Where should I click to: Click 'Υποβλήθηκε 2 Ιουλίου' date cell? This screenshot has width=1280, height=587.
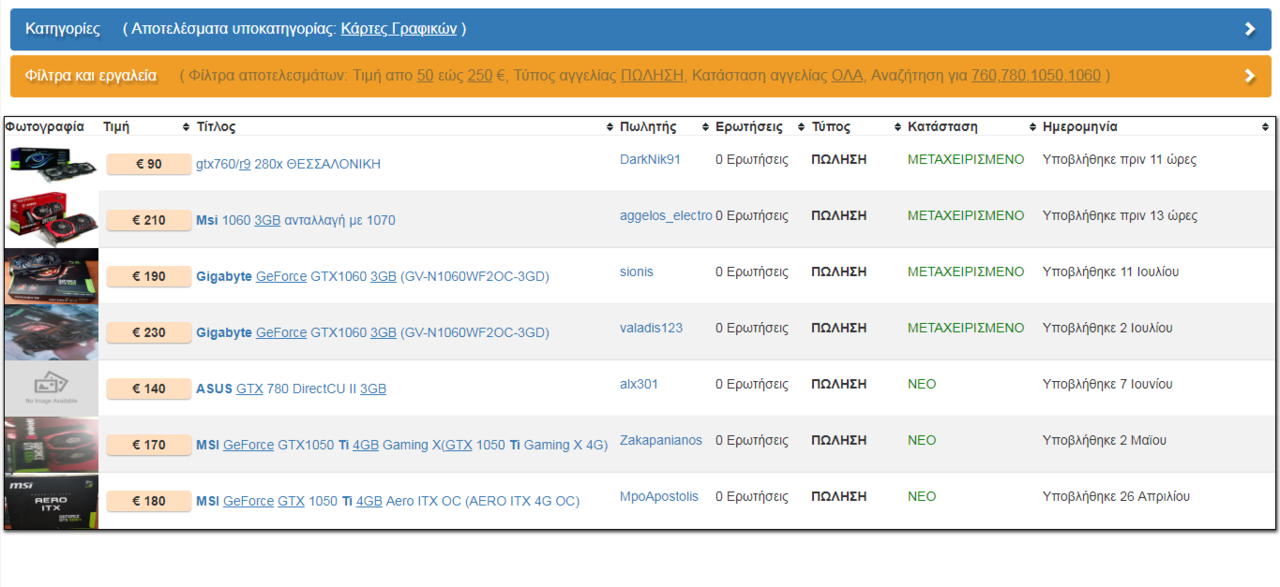(1107, 327)
